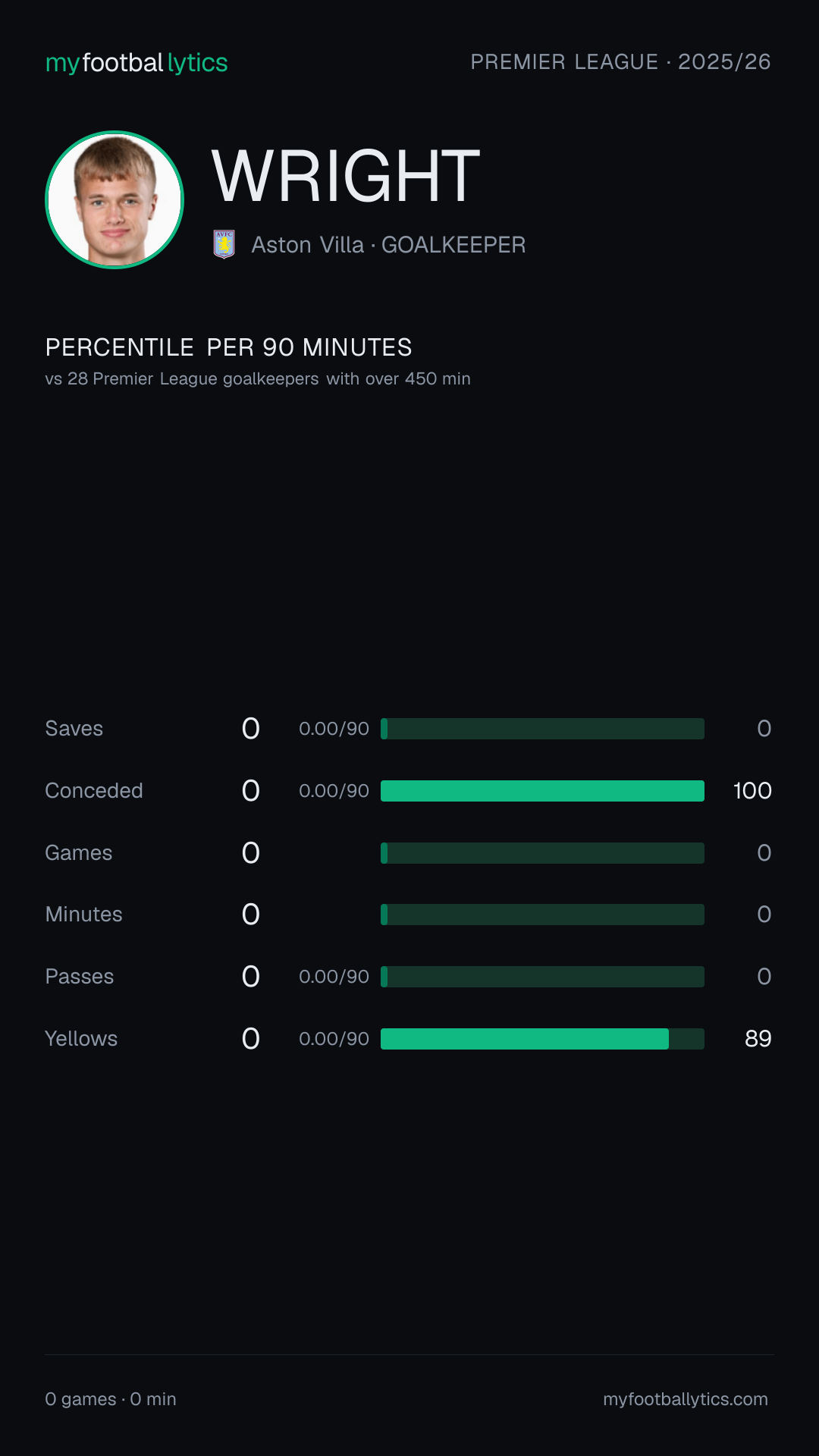Click the 0 games 0 min footer text

[111, 1399]
